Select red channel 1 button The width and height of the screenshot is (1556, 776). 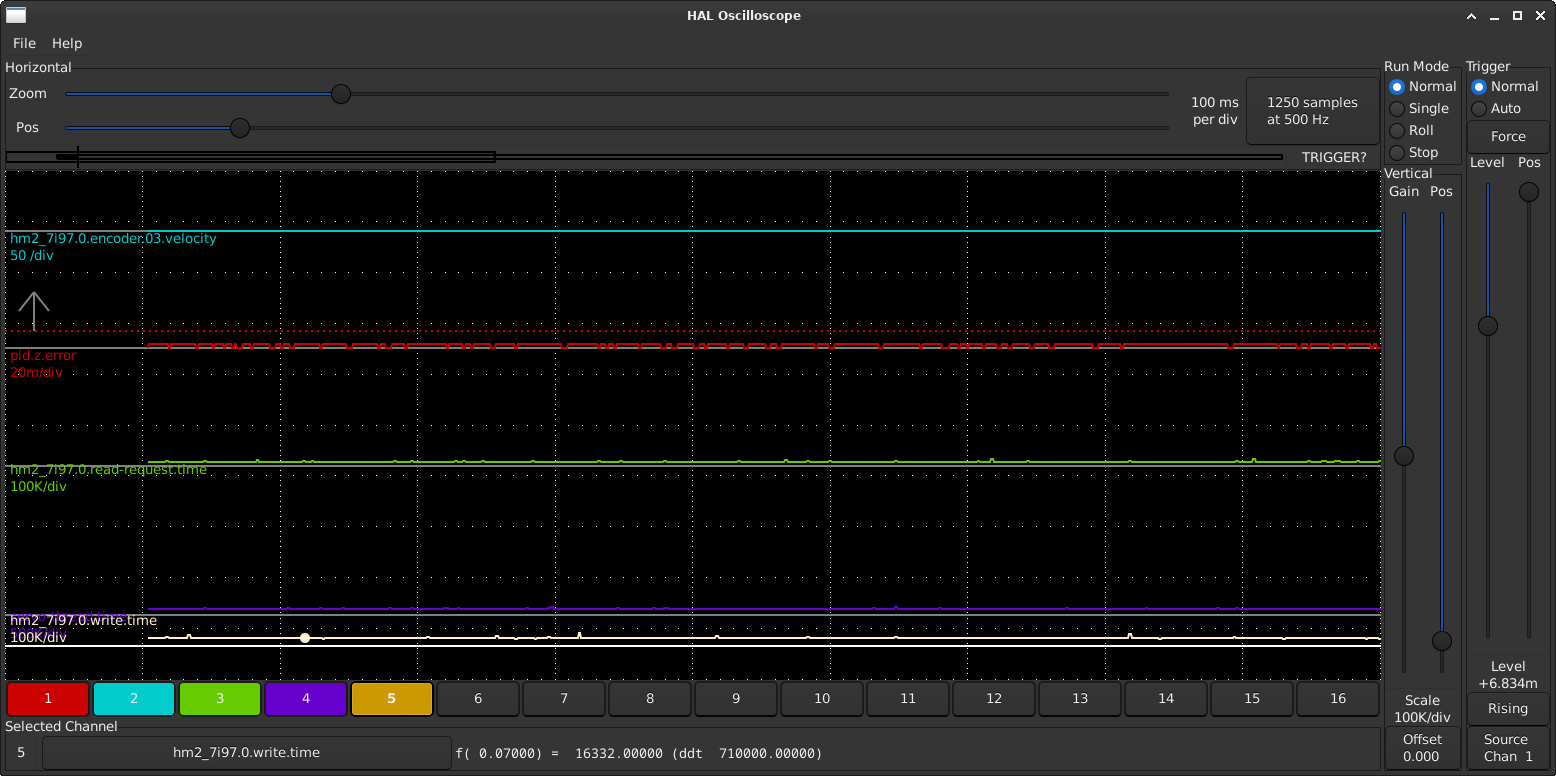pyautogui.click(x=48, y=699)
